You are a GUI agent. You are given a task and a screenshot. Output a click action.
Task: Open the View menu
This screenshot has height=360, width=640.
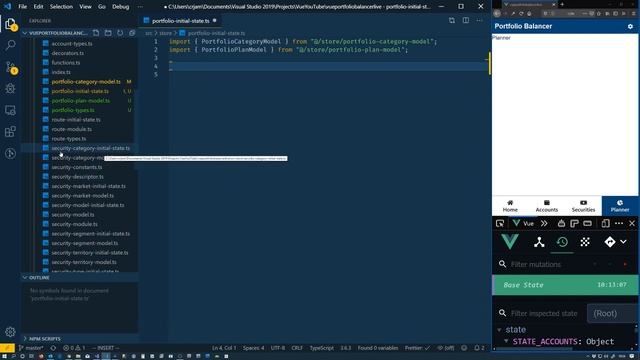point(85,7)
